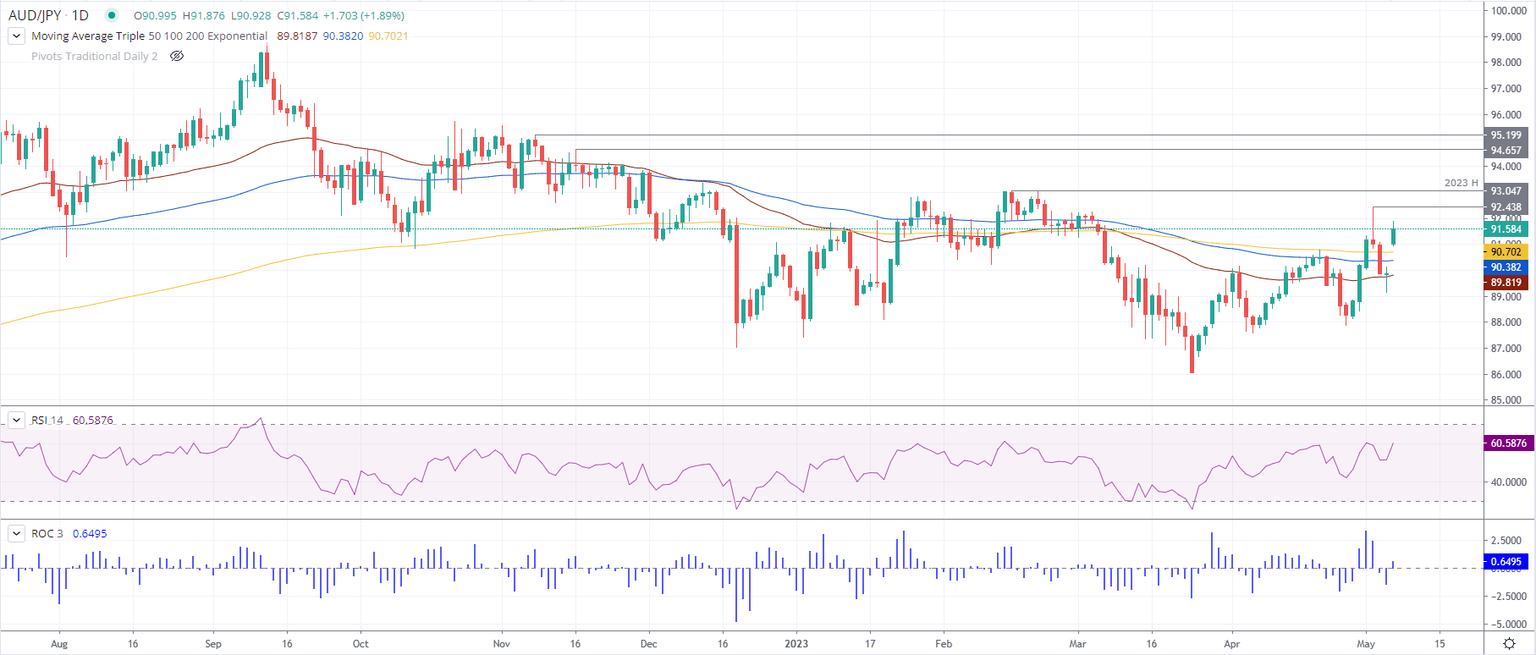The width and height of the screenshot is (1536, 655).
Task: Open the RSI 14 pane dropdown arrow
Action: [15, 420]
